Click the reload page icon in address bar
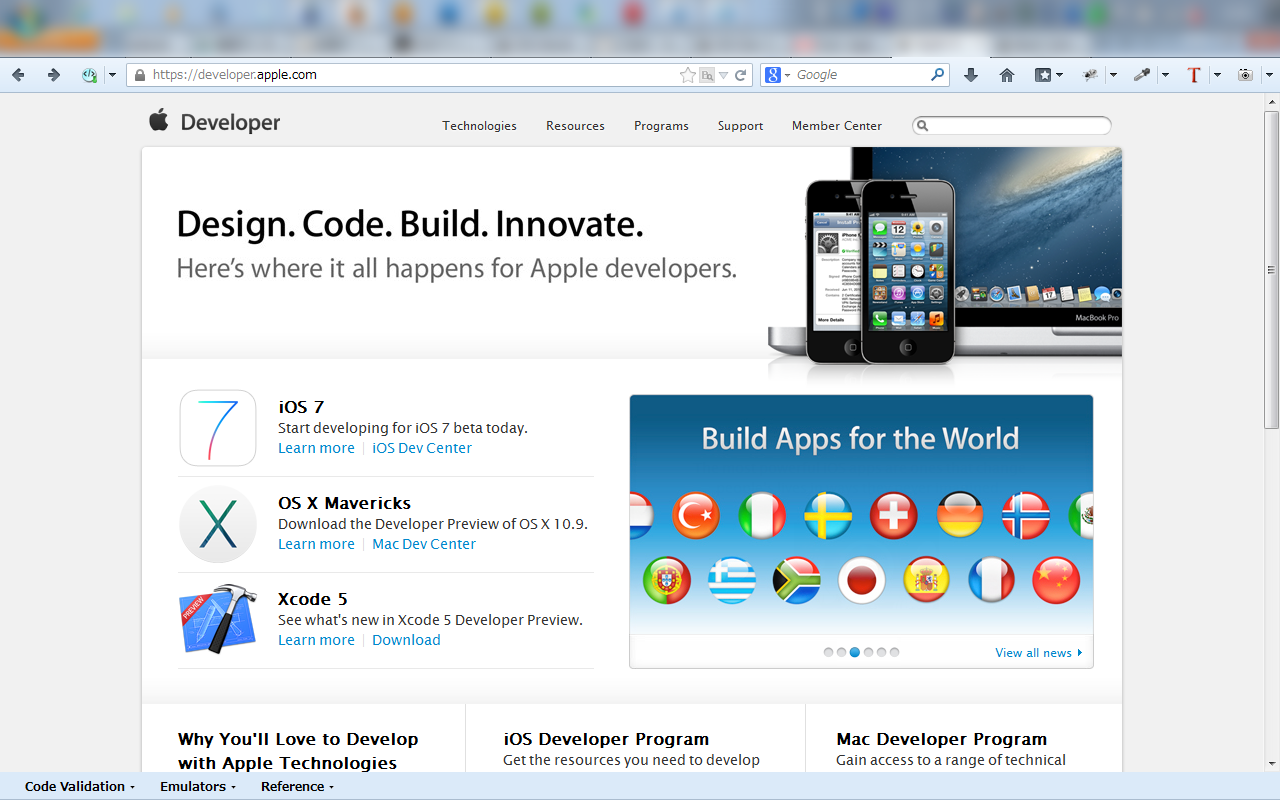The width and height of the screenshot is (1280, 800). point(741,75)
